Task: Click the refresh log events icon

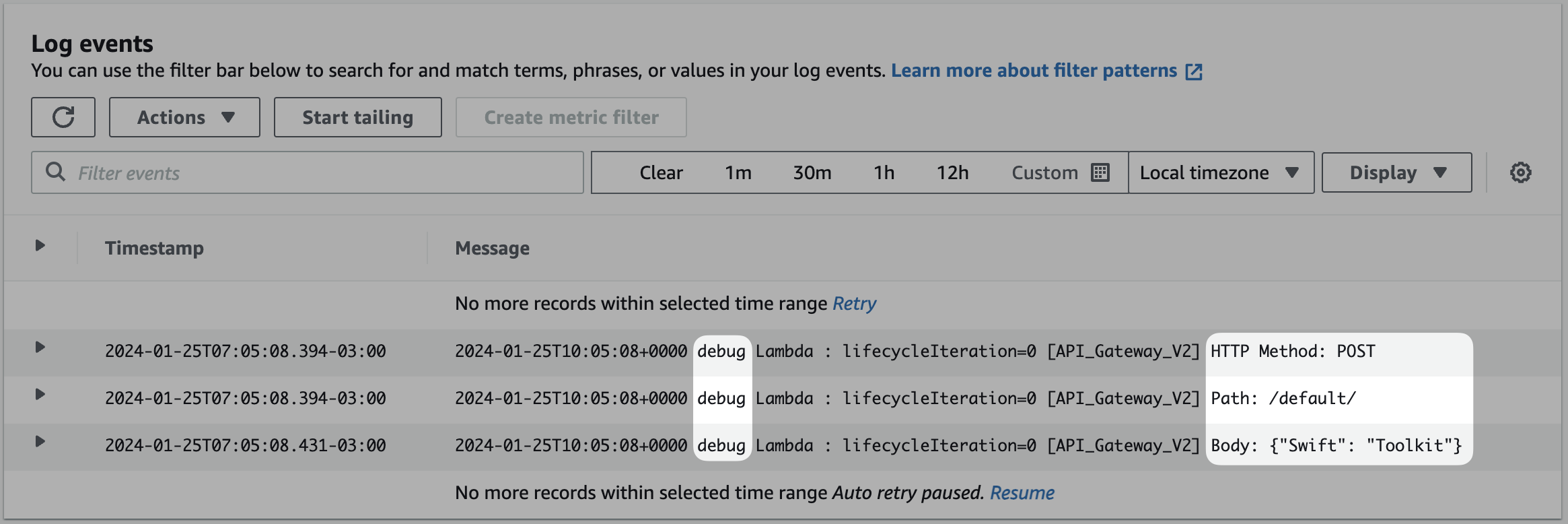Action: point(63,117)
